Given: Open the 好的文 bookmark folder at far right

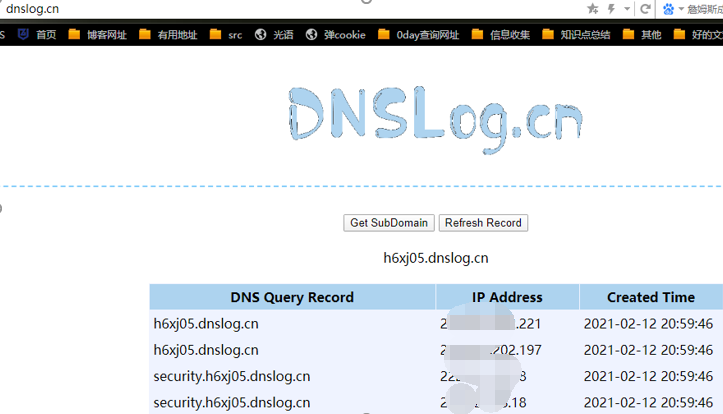Looking at the screenshot, I should [x=698, y=35].
